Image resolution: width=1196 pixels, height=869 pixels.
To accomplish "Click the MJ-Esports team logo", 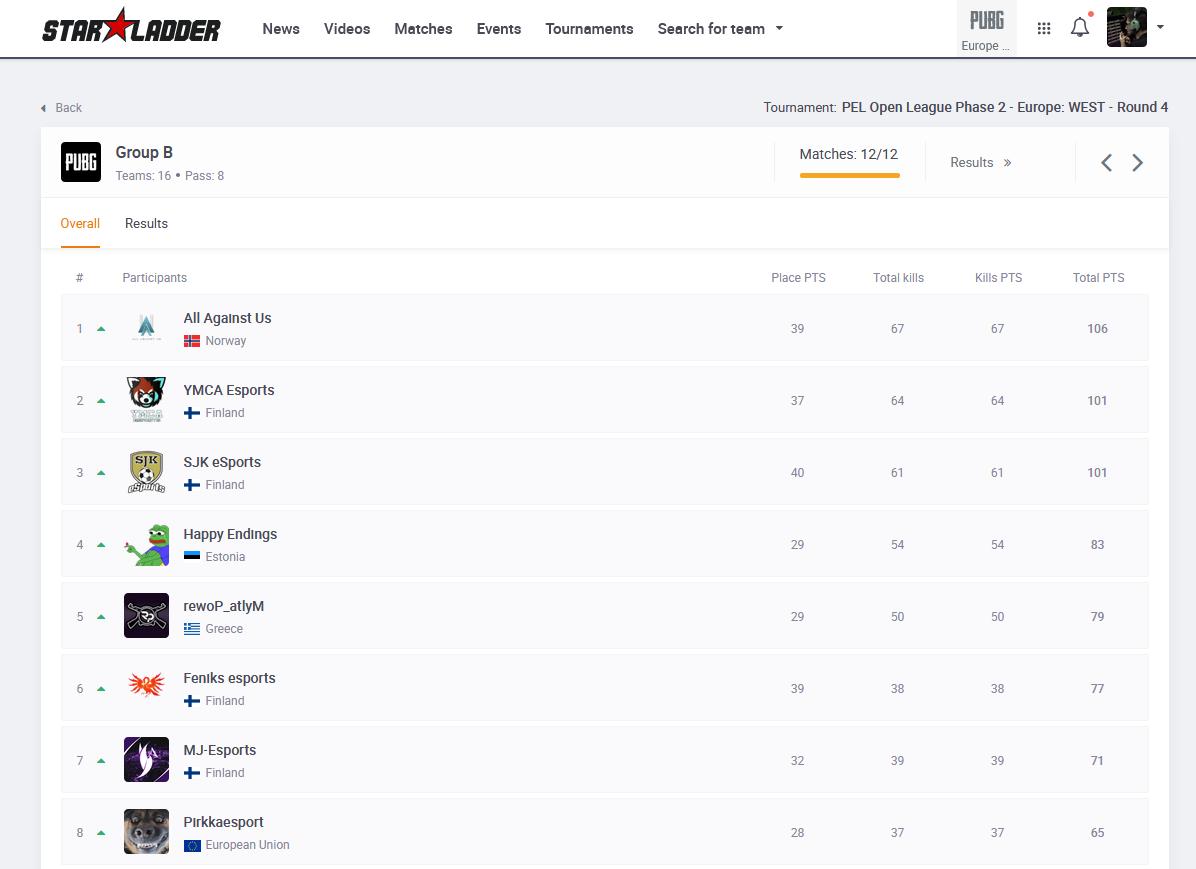I will [146, 759].
